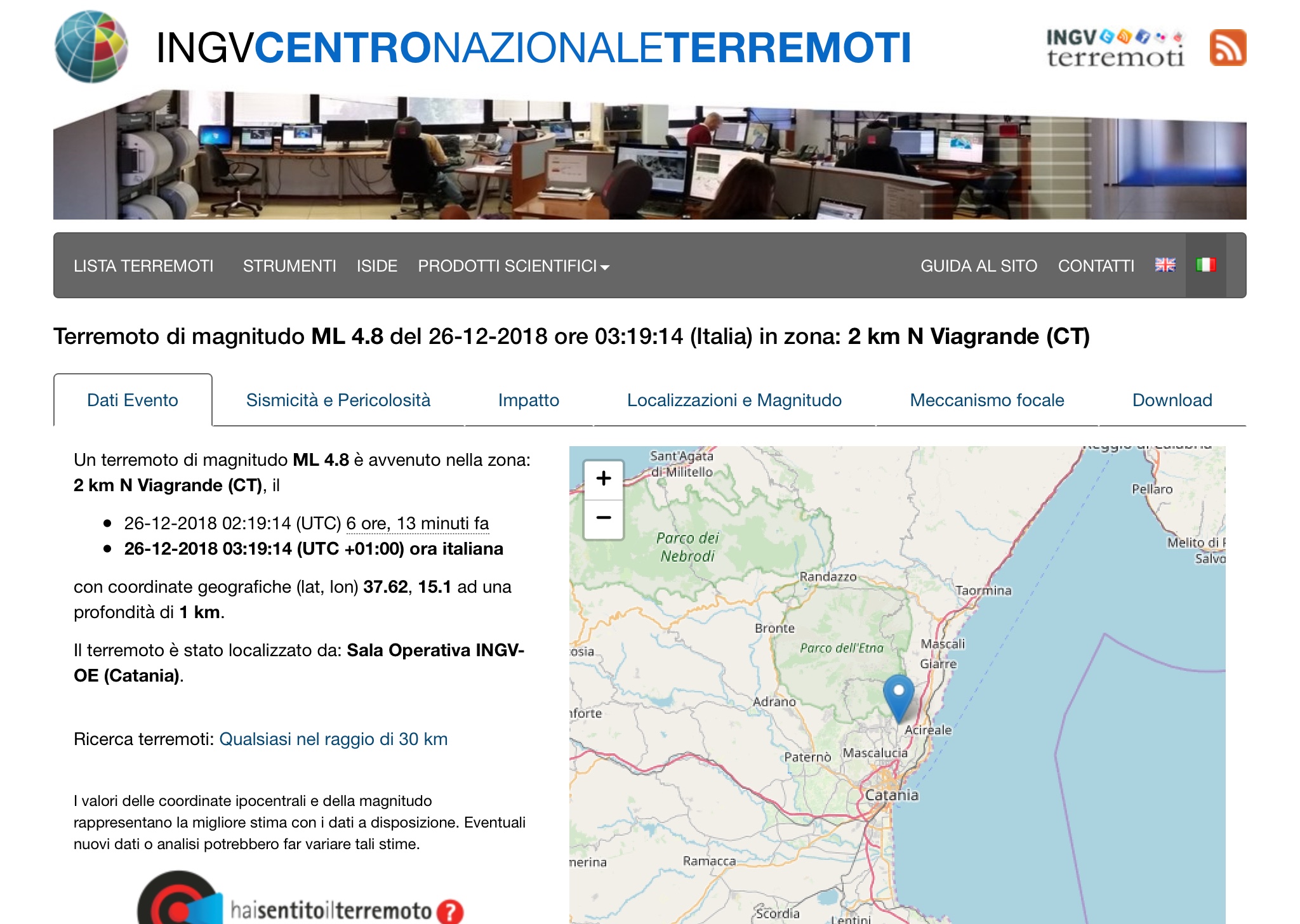This screenshot has width=1300, height=924.
Task: Open the INGV terremoti logo link
Action: [1115, 48]
